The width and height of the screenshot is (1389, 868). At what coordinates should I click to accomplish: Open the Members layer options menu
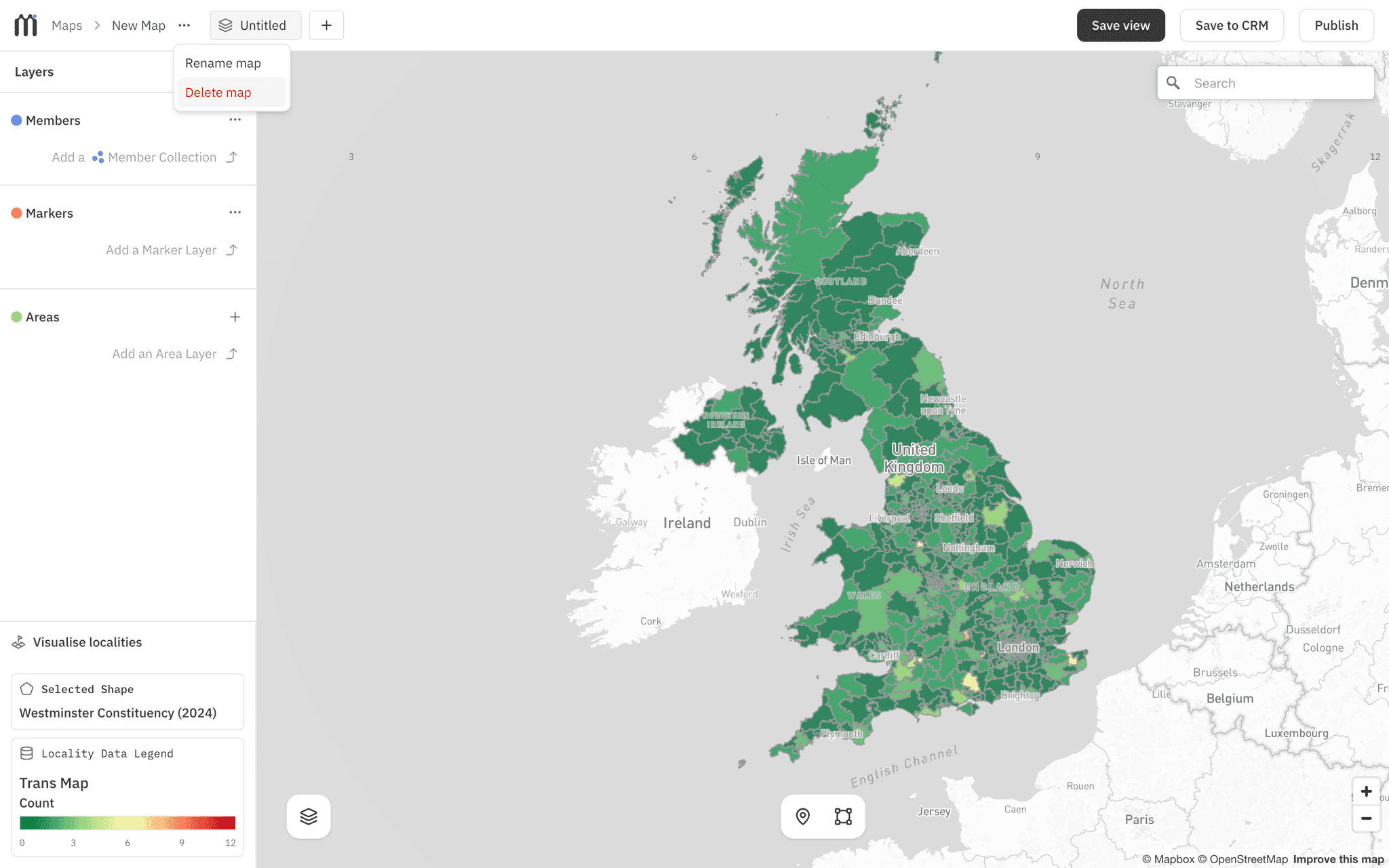235,119
